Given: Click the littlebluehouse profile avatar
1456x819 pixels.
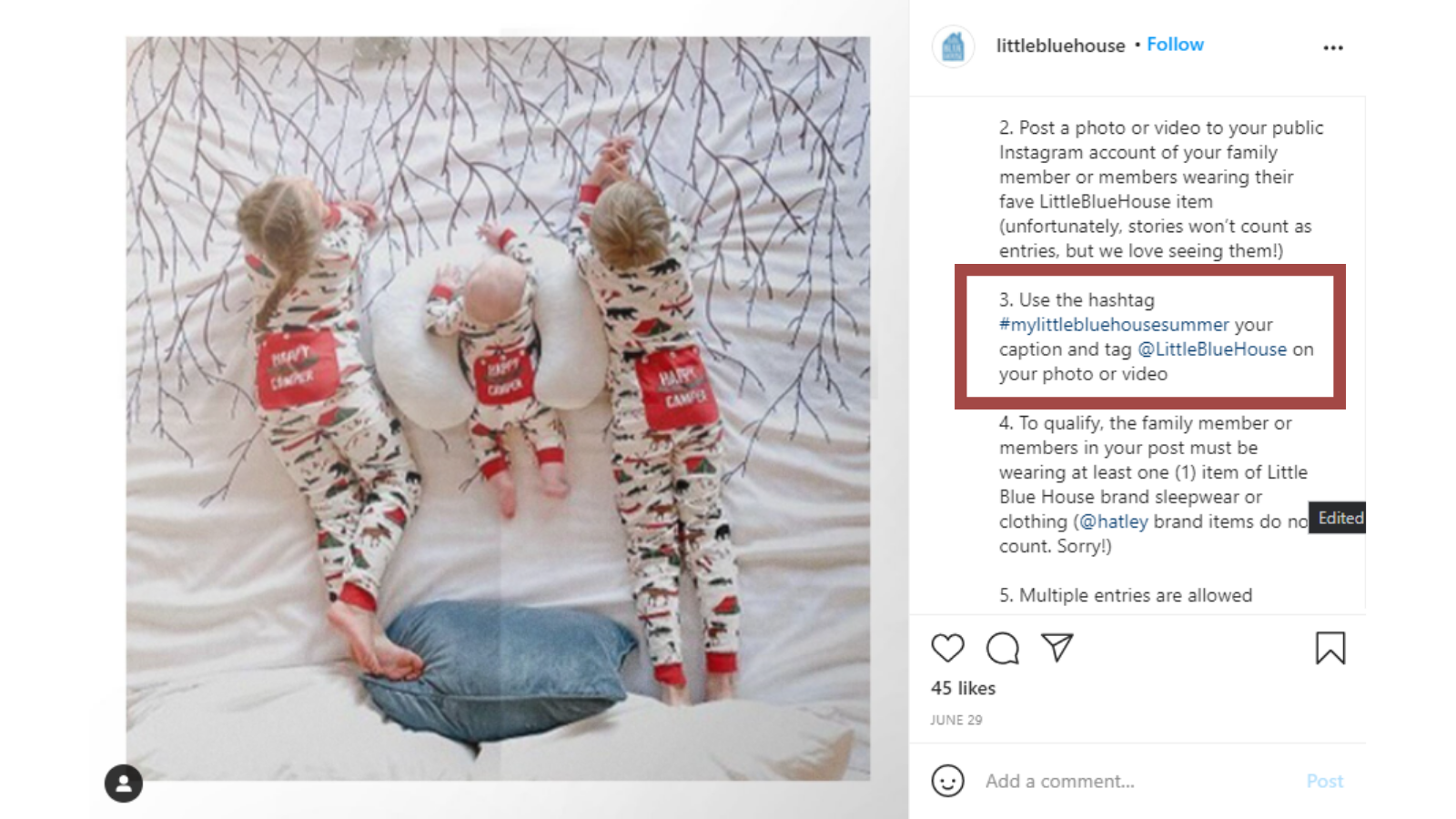Looking at the screenshot, I should pos(953,45).
